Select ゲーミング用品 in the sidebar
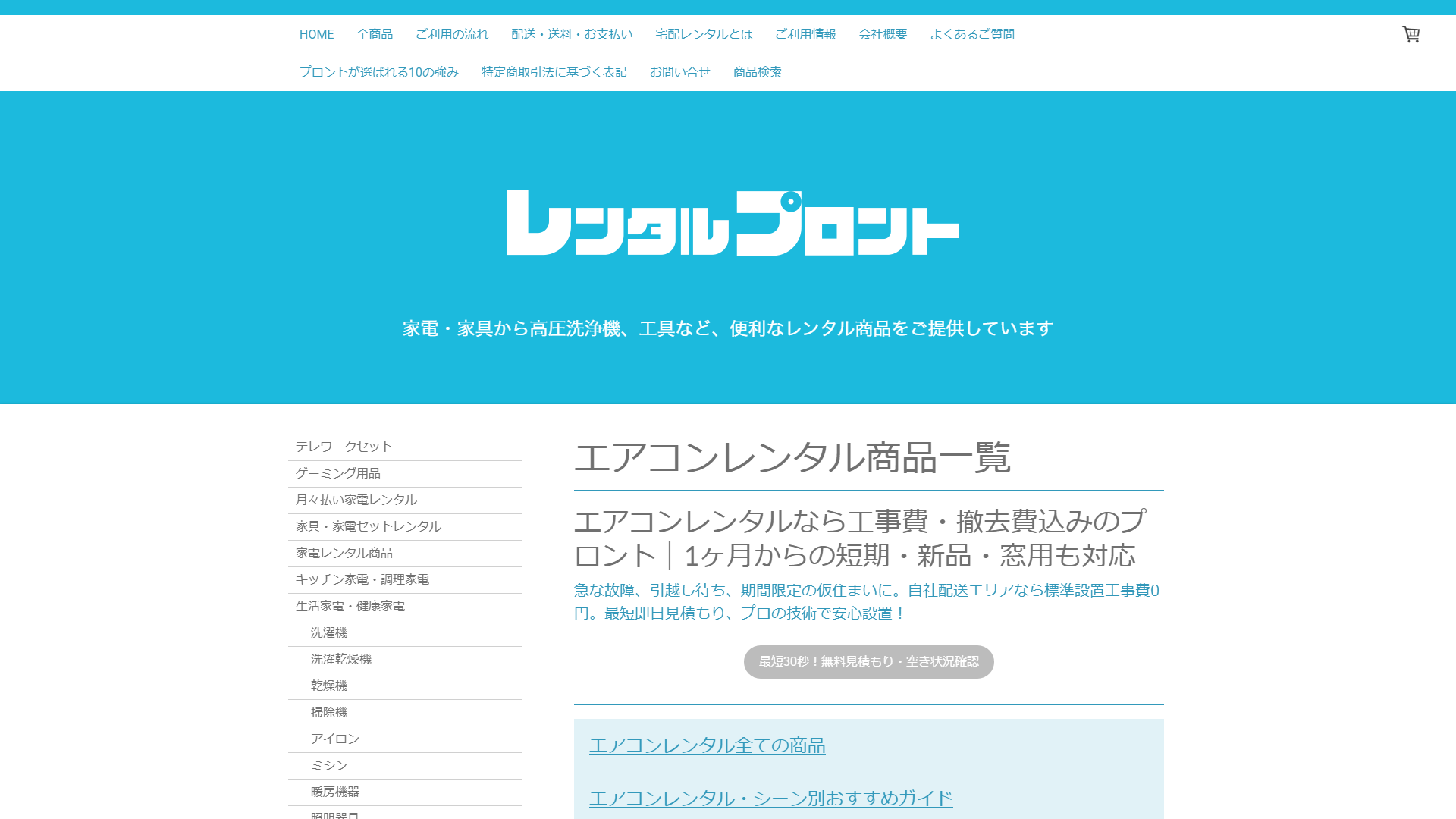Image resolution: width=1456 pixels, height=819 pixels. 405,473
